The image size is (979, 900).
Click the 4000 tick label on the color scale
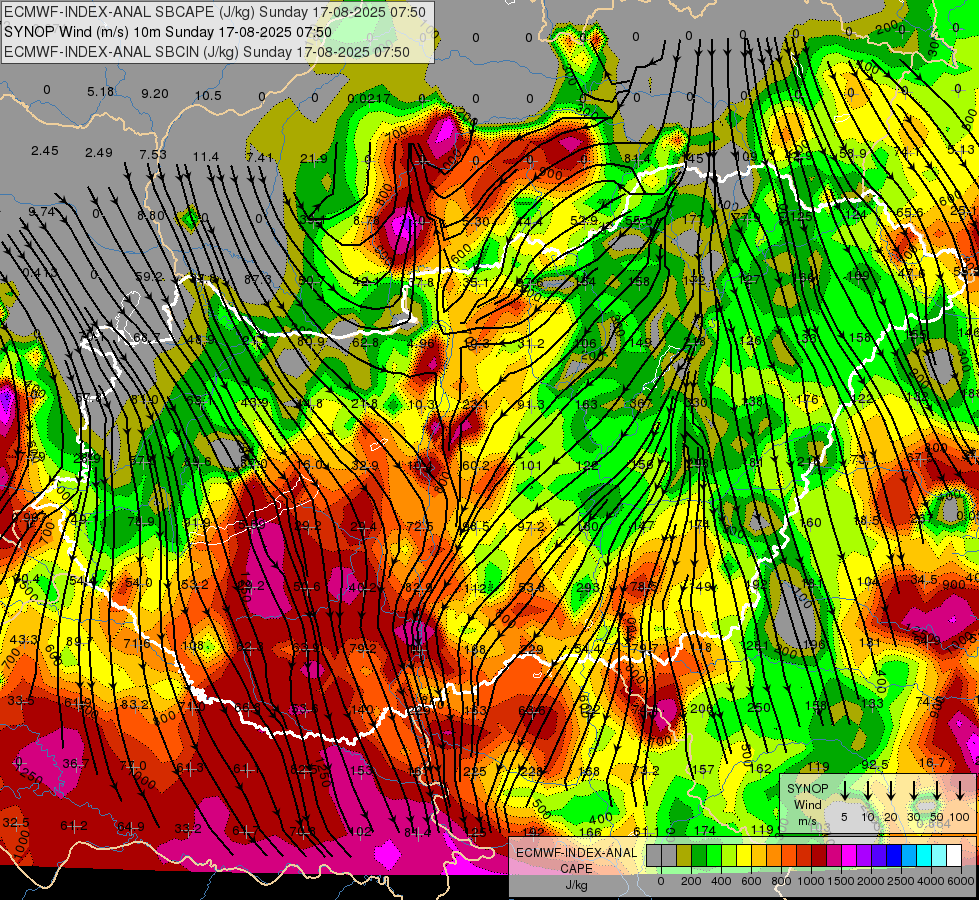tap(930, 881)
